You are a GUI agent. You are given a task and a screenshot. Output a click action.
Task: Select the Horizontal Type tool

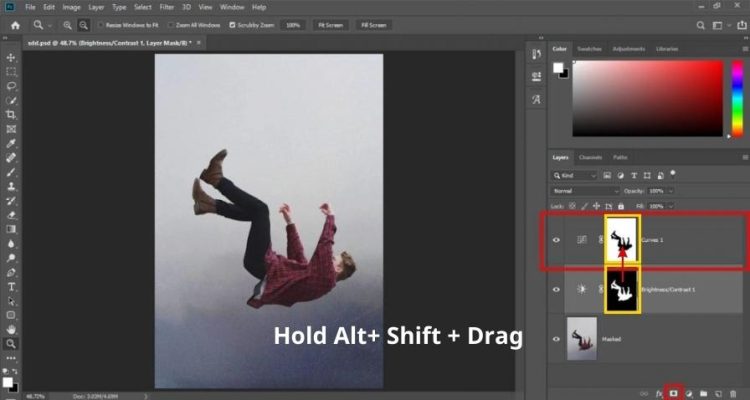click(x=11, y=287)
